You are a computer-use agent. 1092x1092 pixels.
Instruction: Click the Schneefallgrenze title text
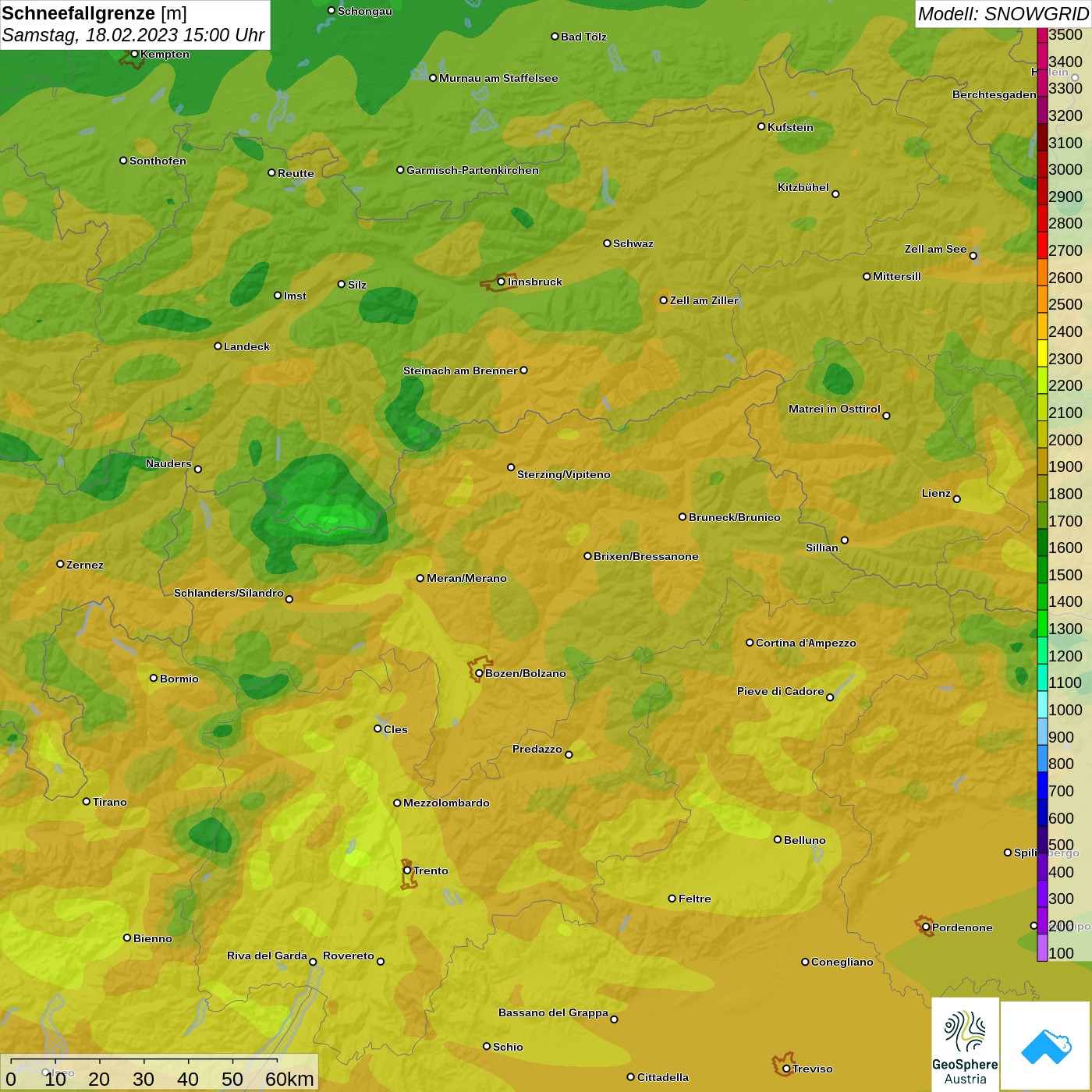click(x=79, y=13)
